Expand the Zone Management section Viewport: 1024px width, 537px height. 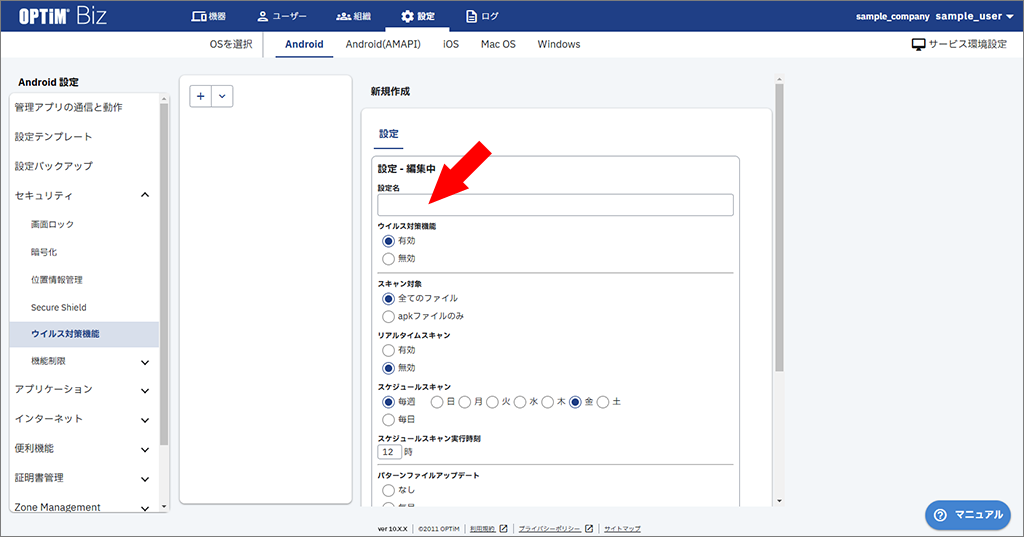point(145,508)
